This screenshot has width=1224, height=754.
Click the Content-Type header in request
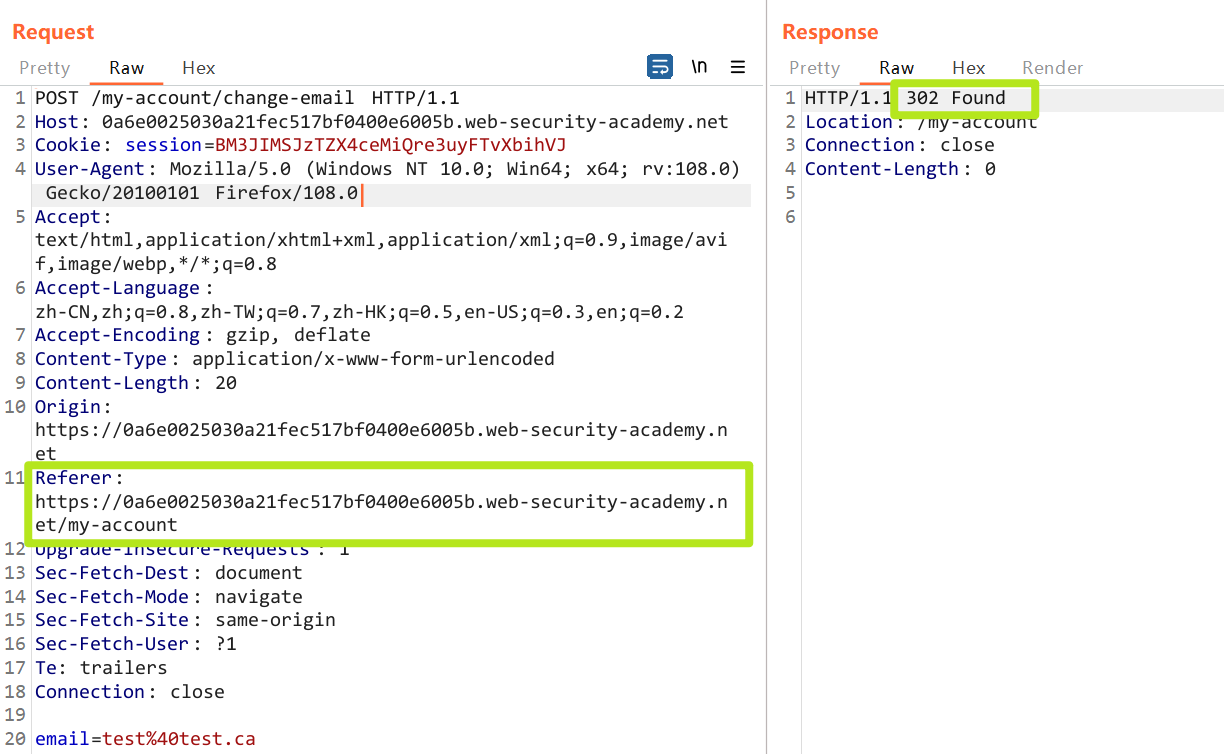103,359
